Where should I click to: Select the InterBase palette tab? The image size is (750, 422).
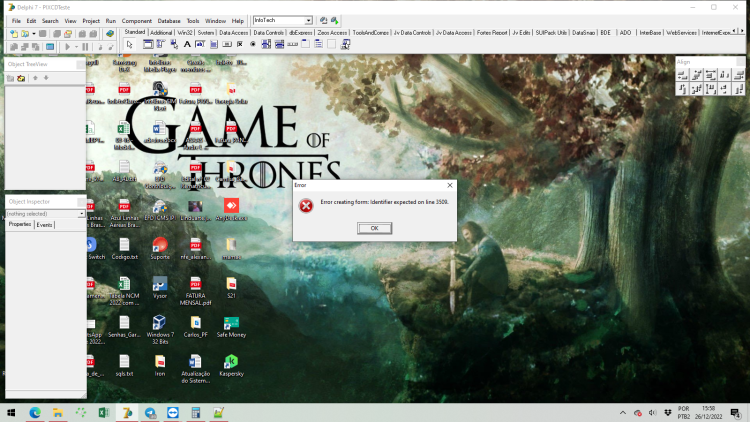pyautogui.click(x=650, y=33)
